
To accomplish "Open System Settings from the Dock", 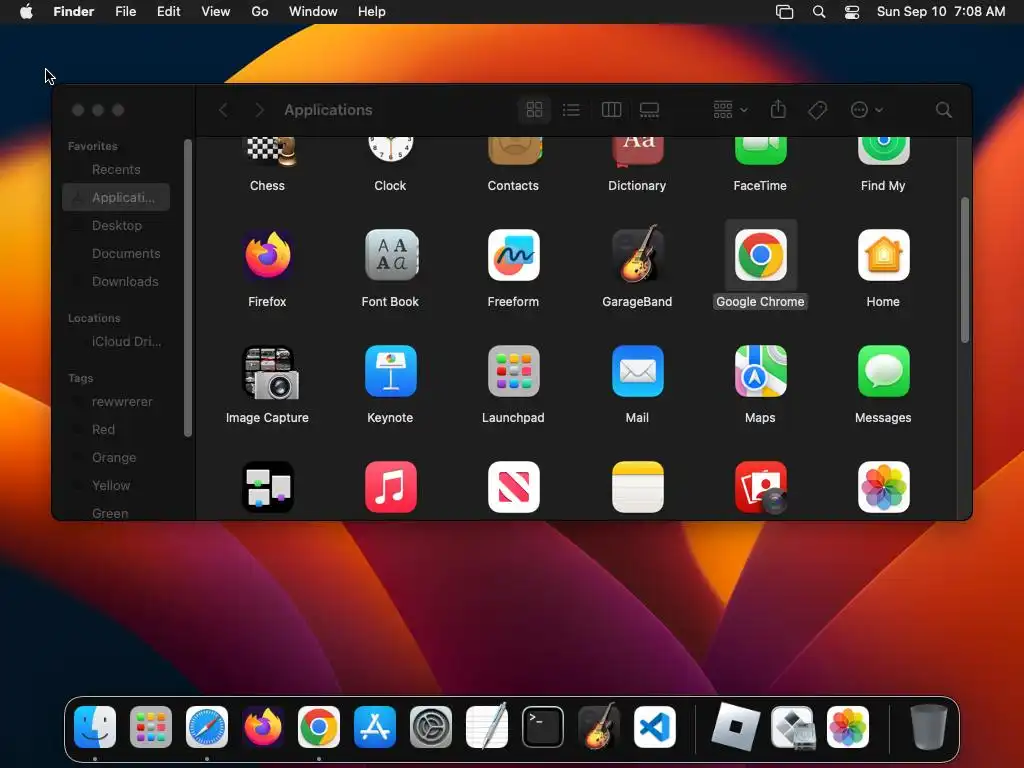I will [431, 727].
